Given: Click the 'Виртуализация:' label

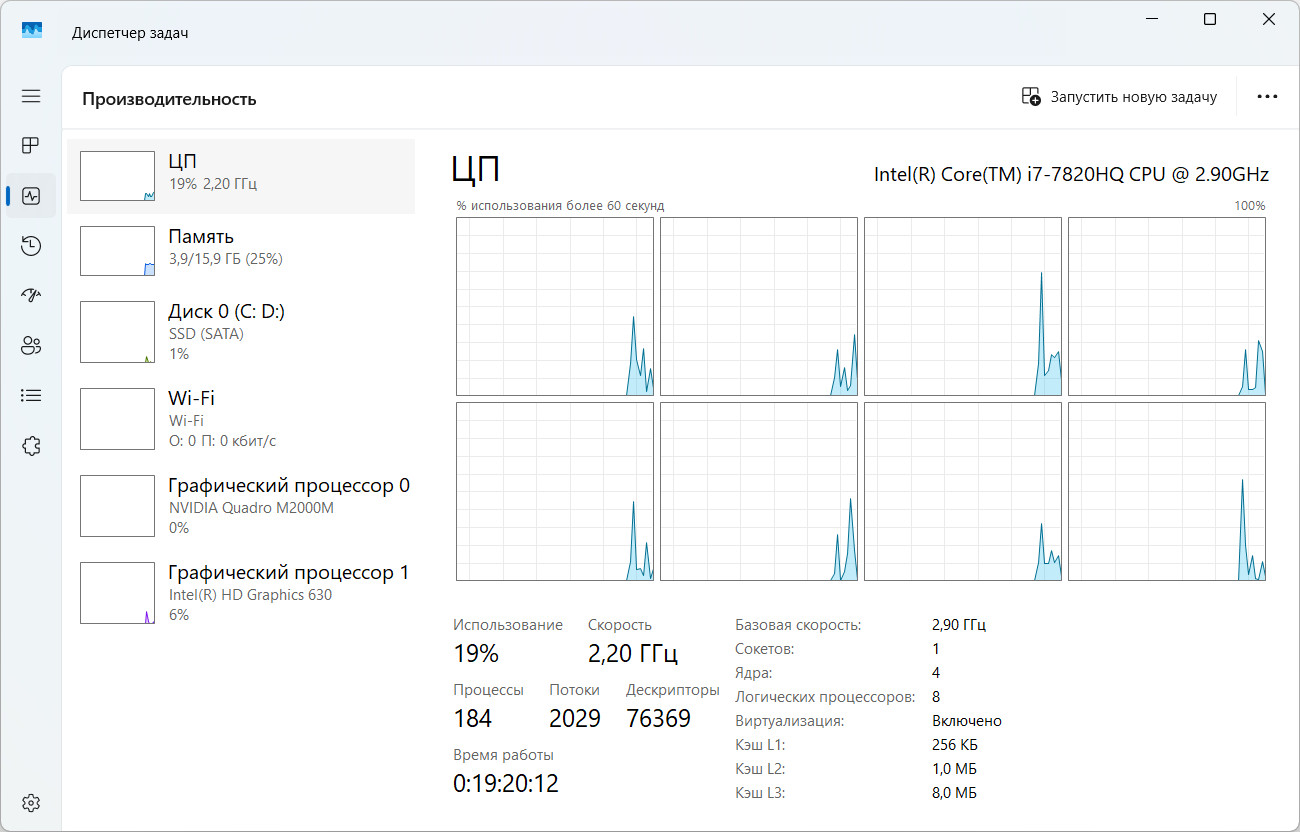Looking at the screenshot, I should coord(790,721).
